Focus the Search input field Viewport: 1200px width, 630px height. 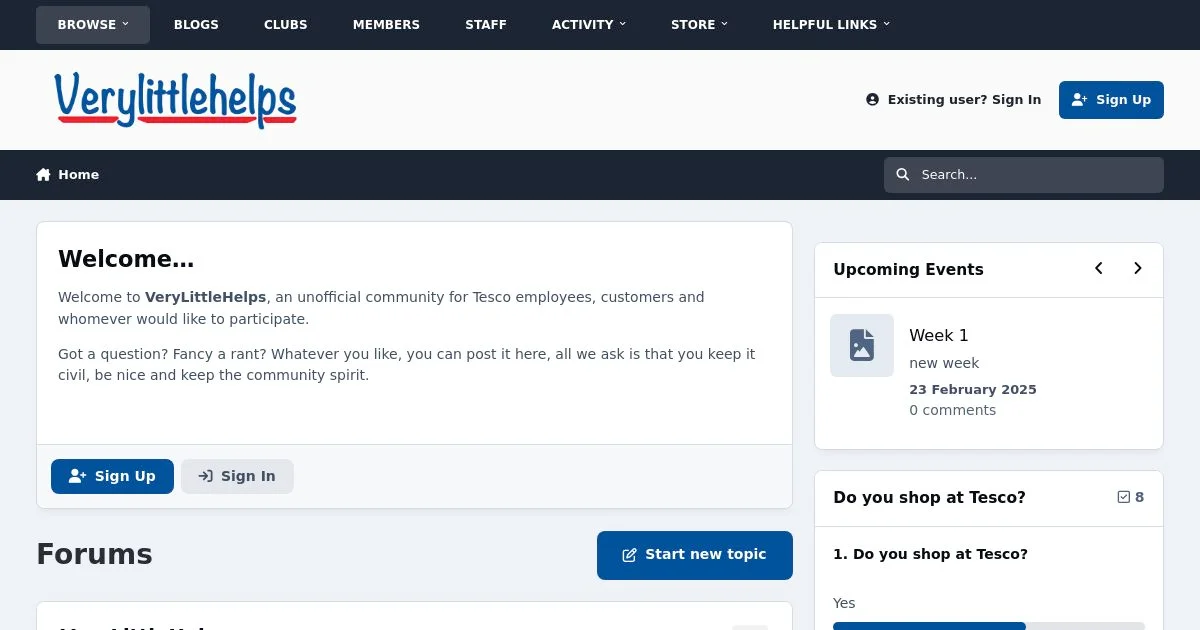(x=1024, y=175)
